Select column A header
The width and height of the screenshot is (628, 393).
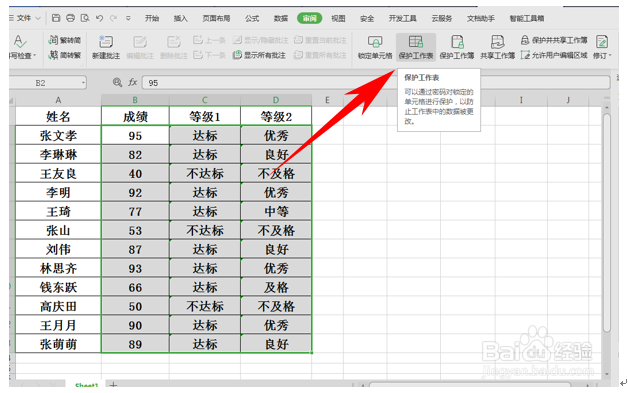(58, 100)
